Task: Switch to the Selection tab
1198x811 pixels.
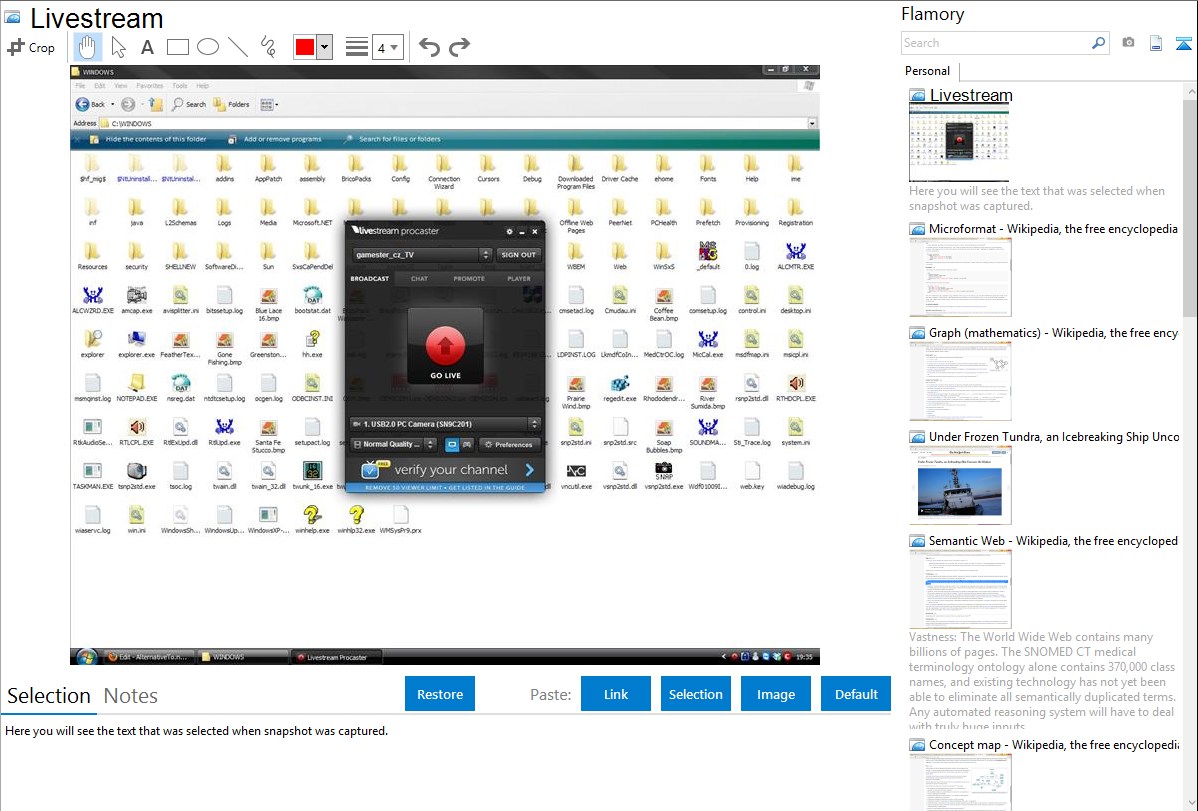Action: pyautogui.click(x=48, y=696)
